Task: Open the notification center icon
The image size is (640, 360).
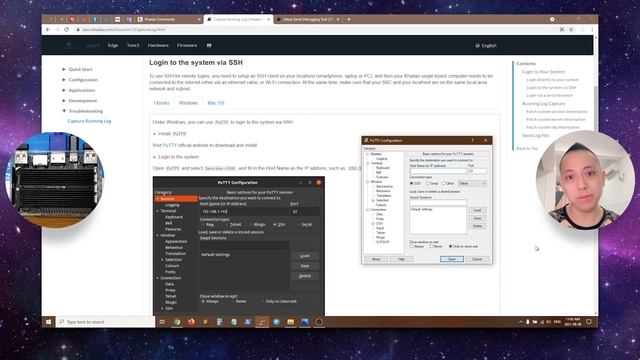Action: coord(589,322)
